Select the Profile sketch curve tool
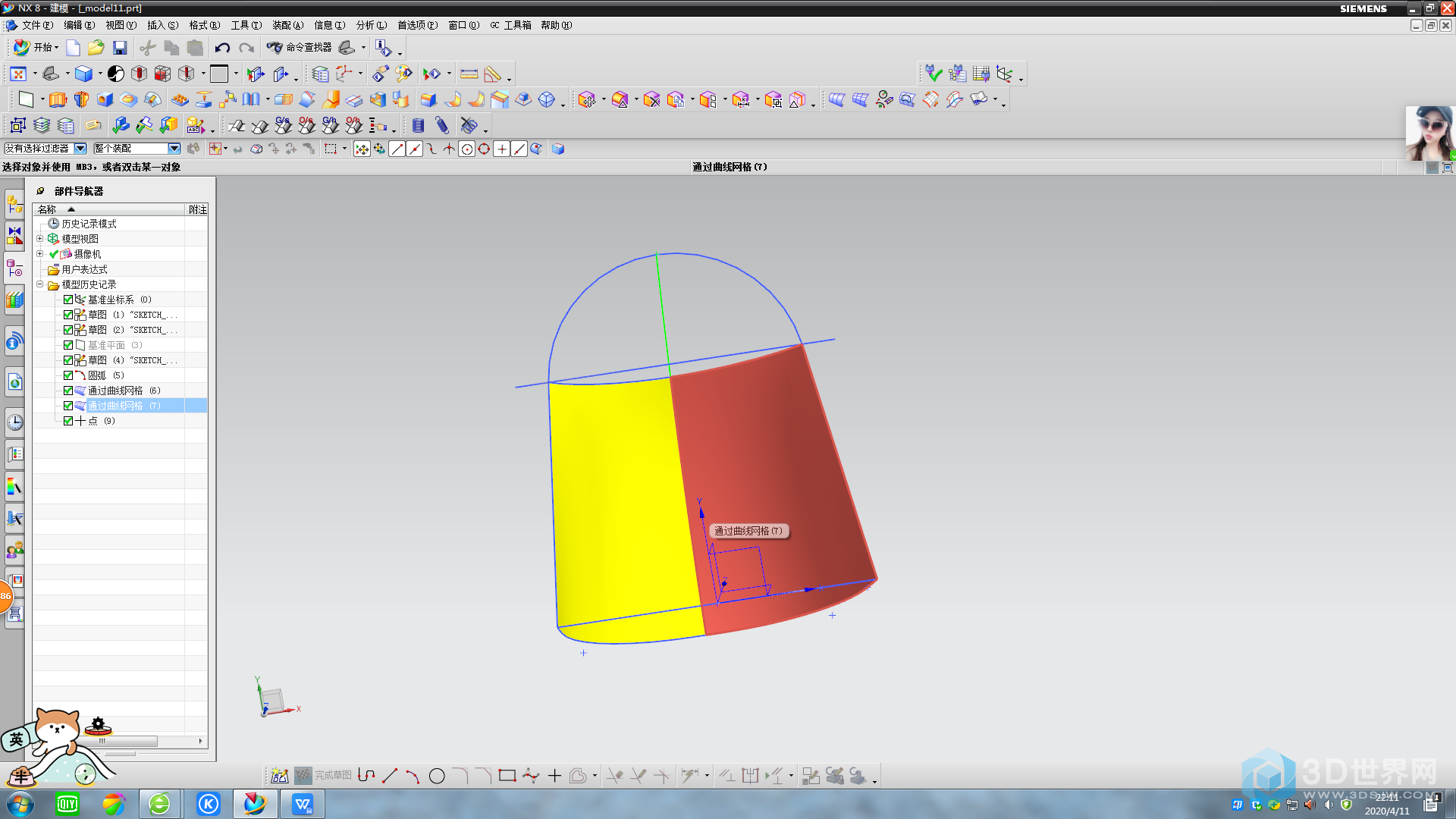 click(x=366, y=776)
